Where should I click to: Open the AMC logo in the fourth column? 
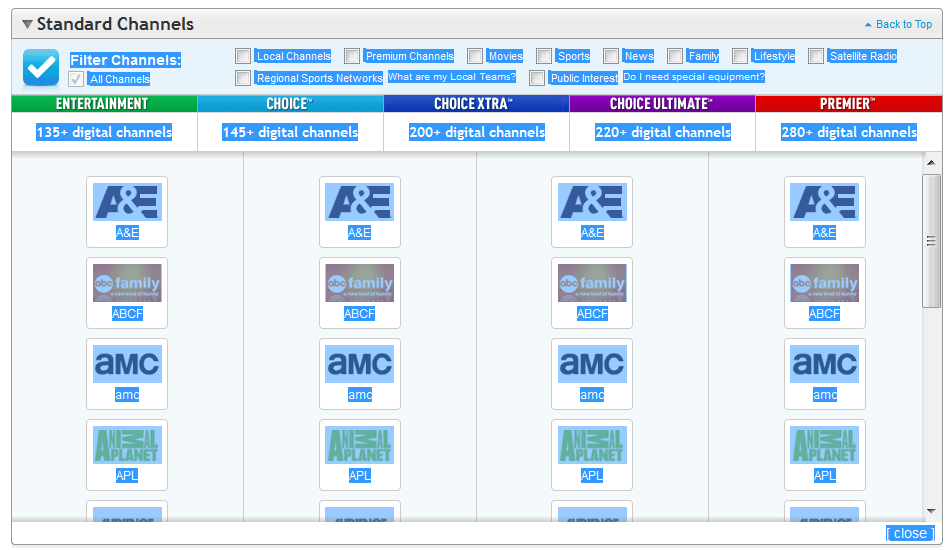pos(825,364)
